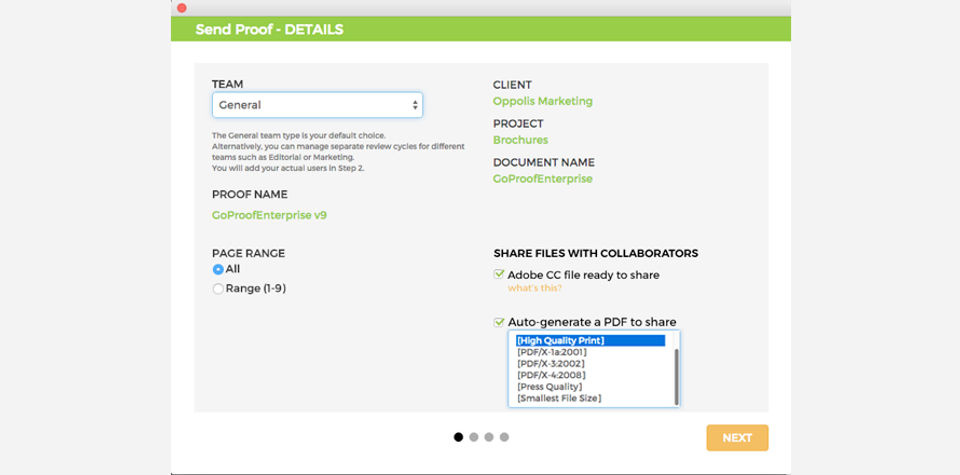Select [PDF/X-4:2008] preset in list
The image size is (960, 475).
coord(551,375)
